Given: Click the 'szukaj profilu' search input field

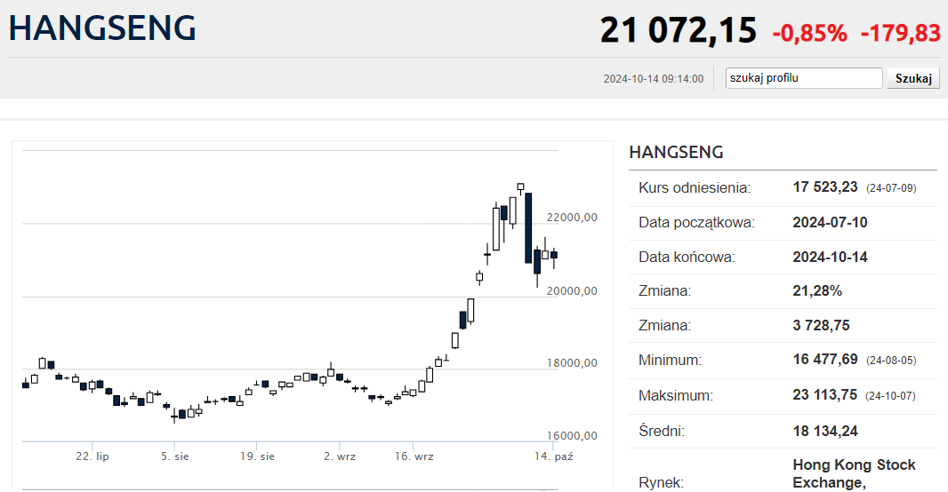Looking at the screenshot, I should pyautogui.click(x=804, y=78).
